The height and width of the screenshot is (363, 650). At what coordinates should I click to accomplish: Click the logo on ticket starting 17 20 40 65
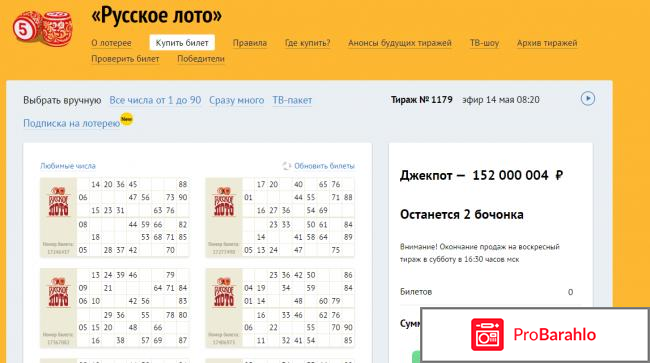pos(224,202)
